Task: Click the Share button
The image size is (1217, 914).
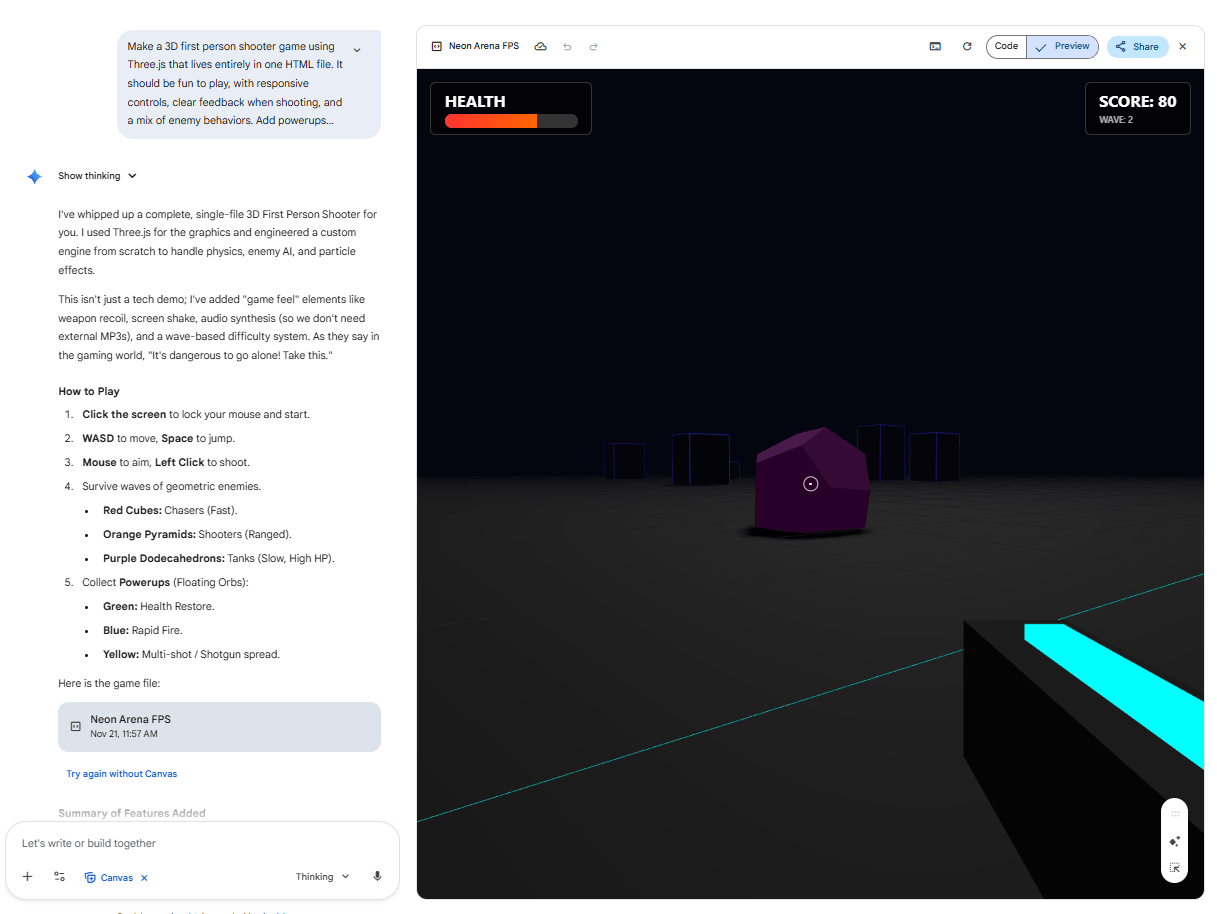Action: [1137, 46]
